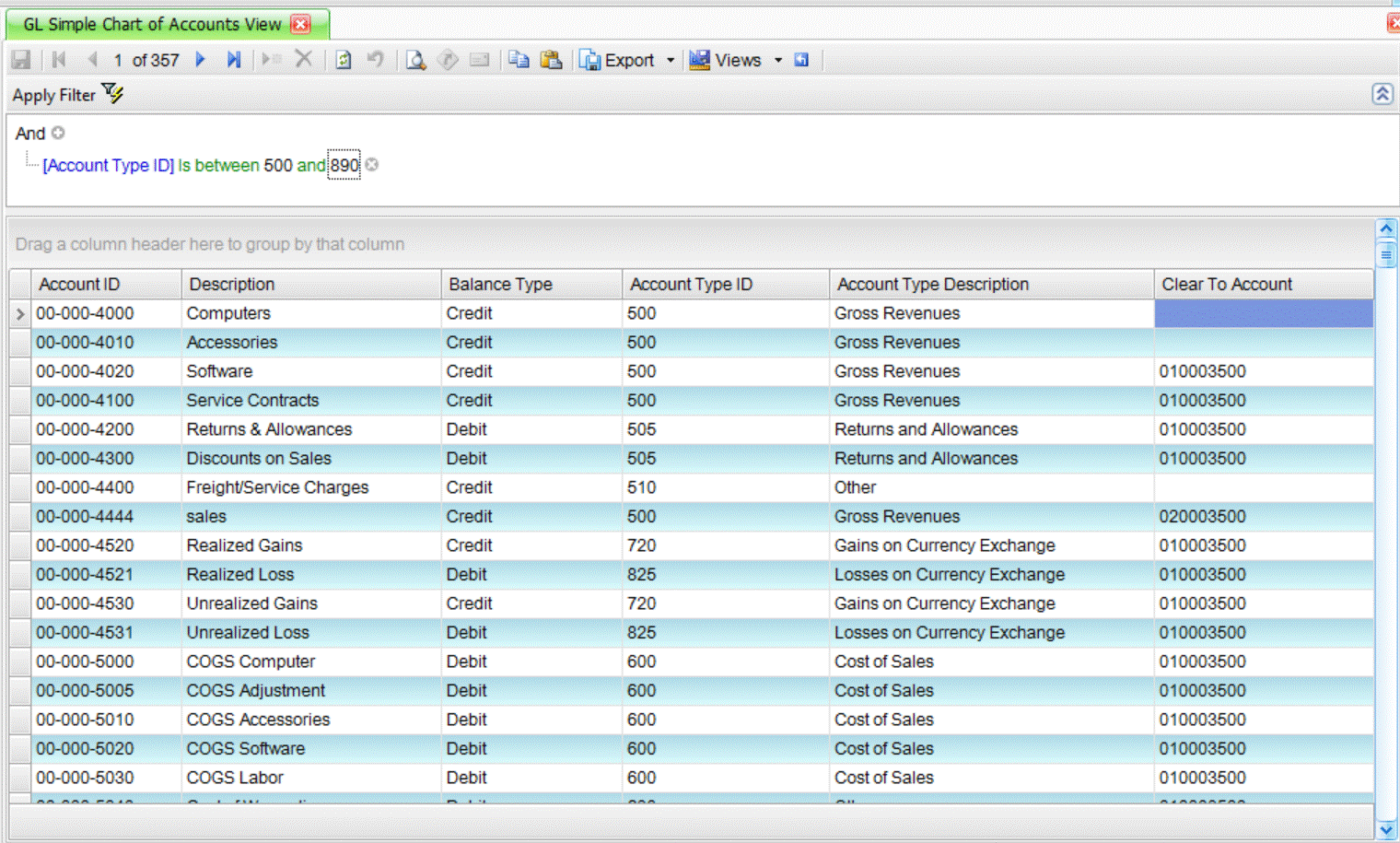Screen dimensions: 1400x843
Task: Edit the 890 filter value field
Action: pyautogui.click(x=344, y=165)
